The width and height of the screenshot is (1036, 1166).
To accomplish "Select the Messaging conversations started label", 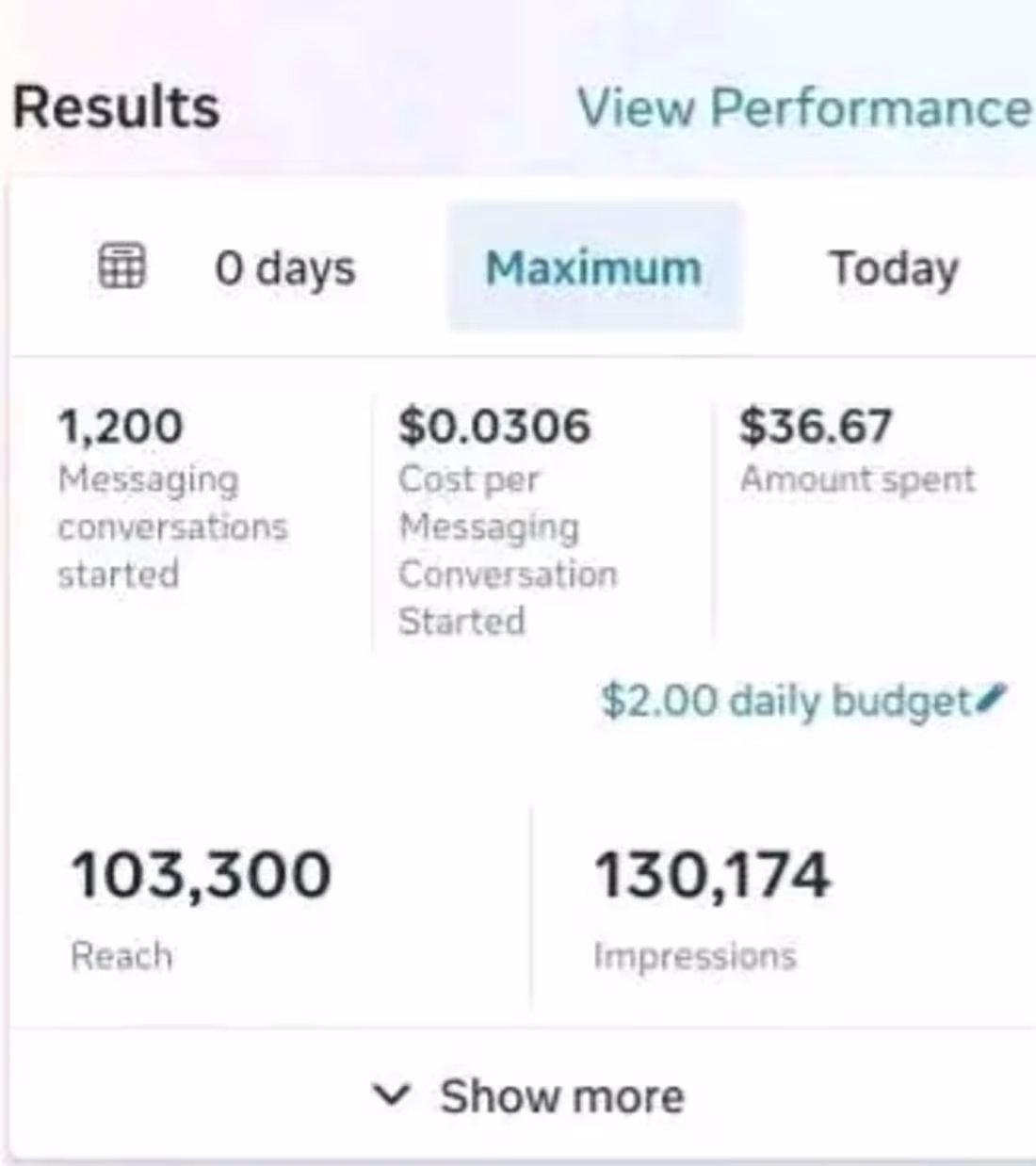I will tap(172, 526).
